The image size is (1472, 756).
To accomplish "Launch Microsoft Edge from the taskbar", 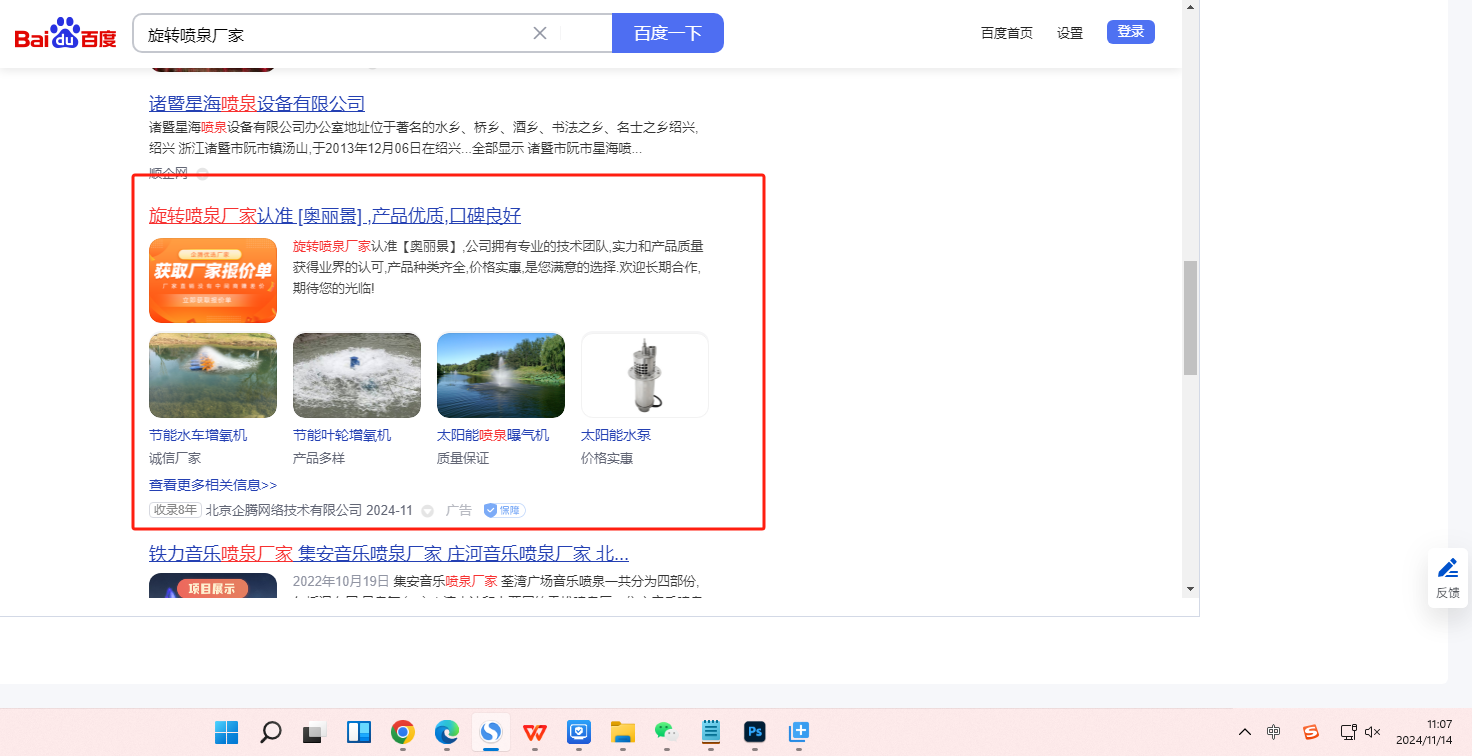I will point(447,732).
